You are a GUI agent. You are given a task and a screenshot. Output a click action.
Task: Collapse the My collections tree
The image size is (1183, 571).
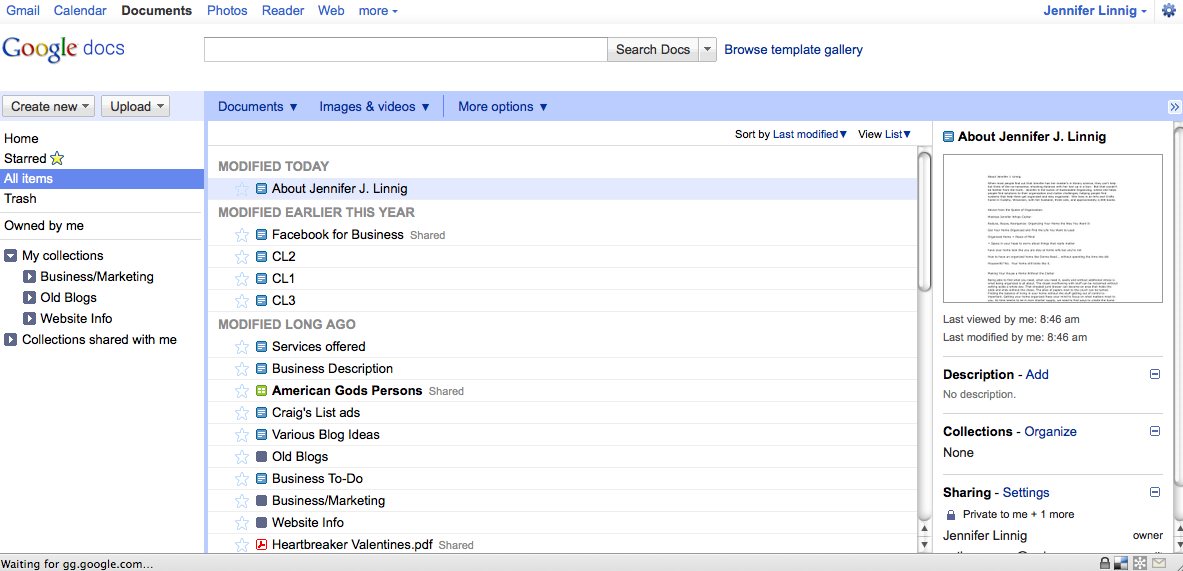[x=11, y=256]
